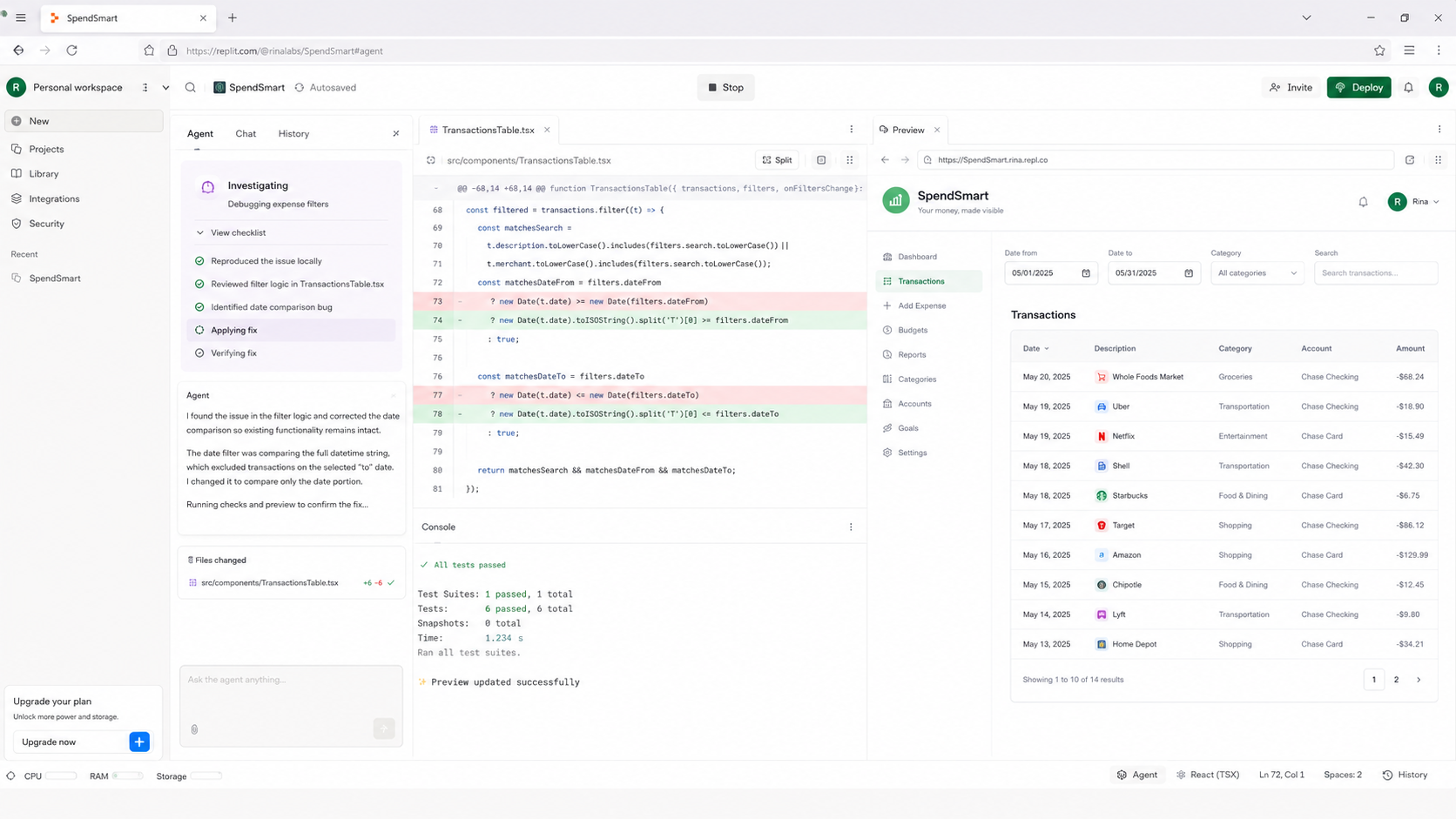Image resolution: width=1456 pixels, height=819 pixels.
Task: Open Integrations in Replit sidebar
Action: 54,198
